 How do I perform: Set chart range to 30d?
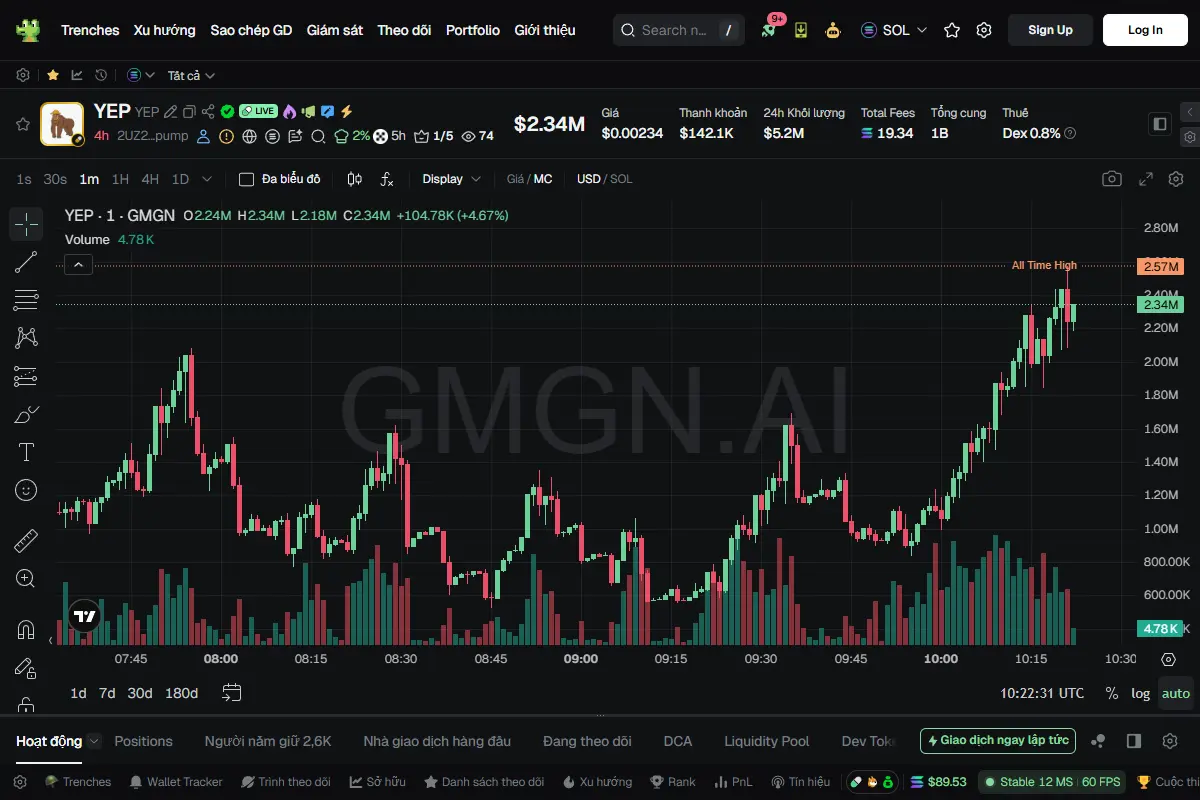click(x=140, y=693)
